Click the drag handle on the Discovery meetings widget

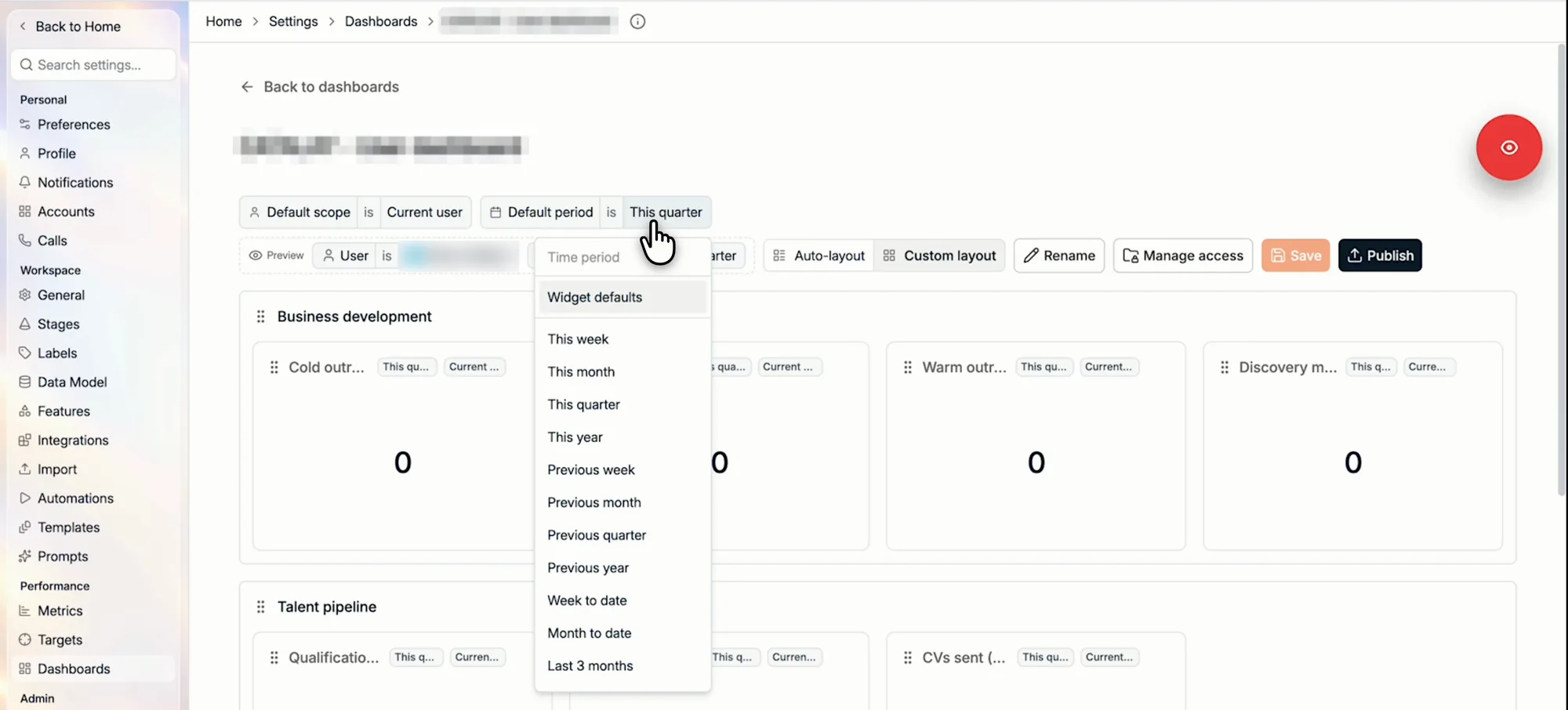click(x=1224, y=367)
